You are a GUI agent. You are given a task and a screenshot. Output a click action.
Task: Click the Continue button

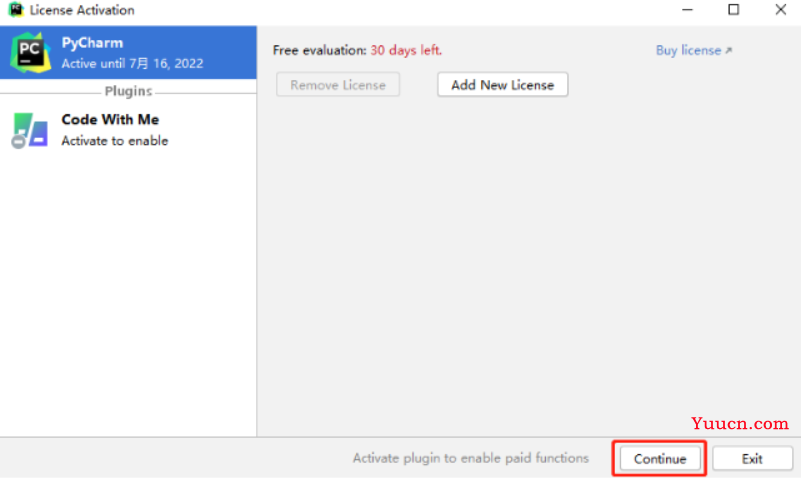click(x=660, y=459)
